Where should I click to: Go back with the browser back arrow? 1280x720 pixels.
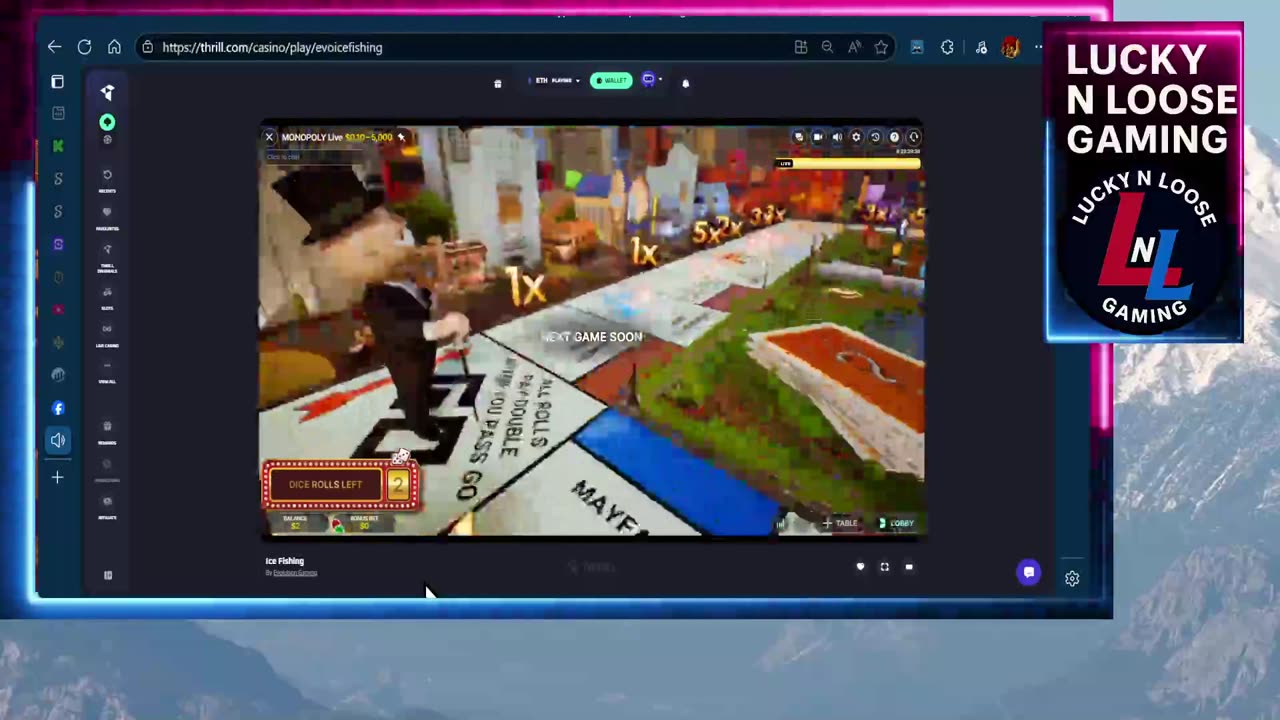[x=54, y=47]
